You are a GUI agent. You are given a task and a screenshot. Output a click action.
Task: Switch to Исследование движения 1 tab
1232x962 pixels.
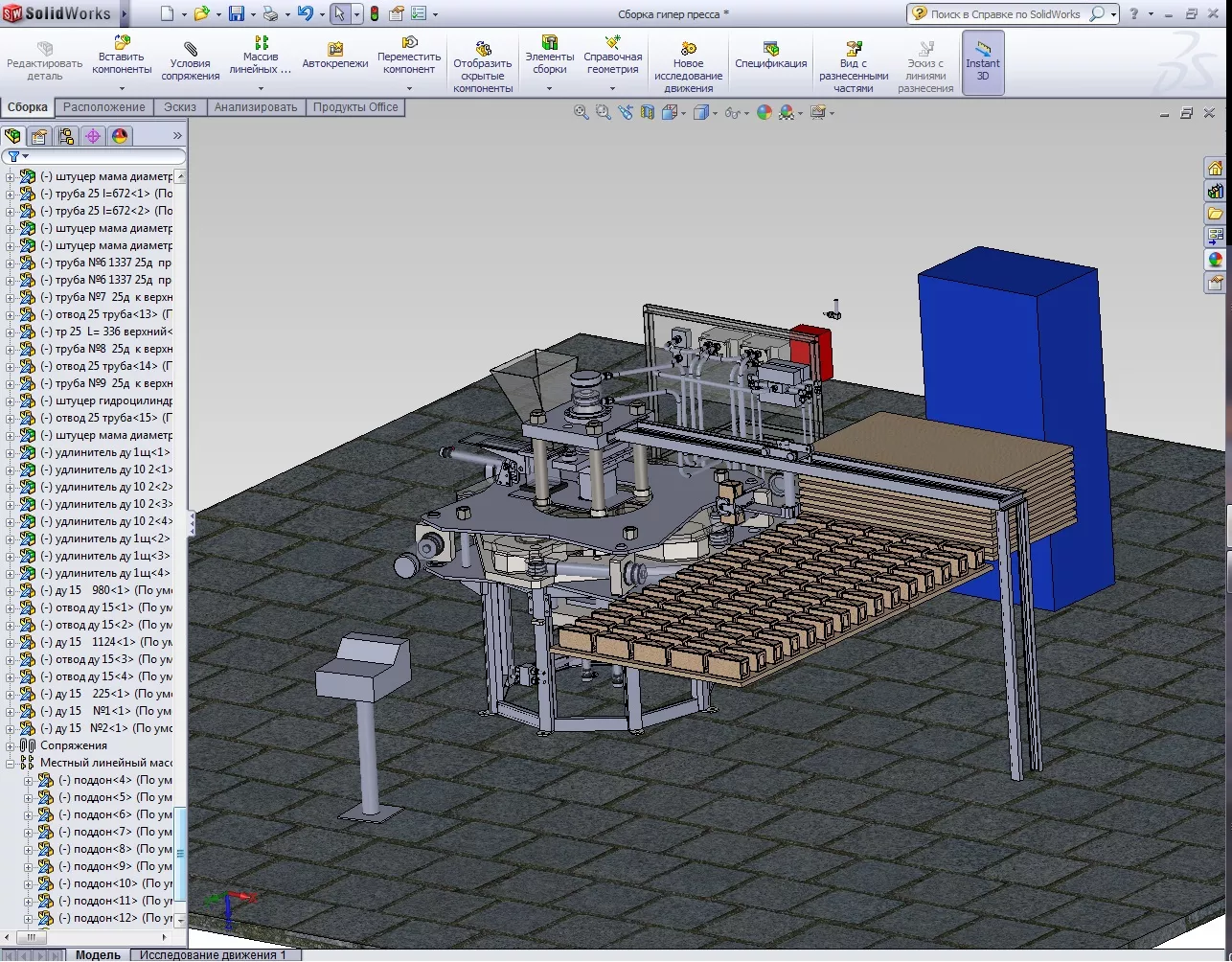point(213,954)
